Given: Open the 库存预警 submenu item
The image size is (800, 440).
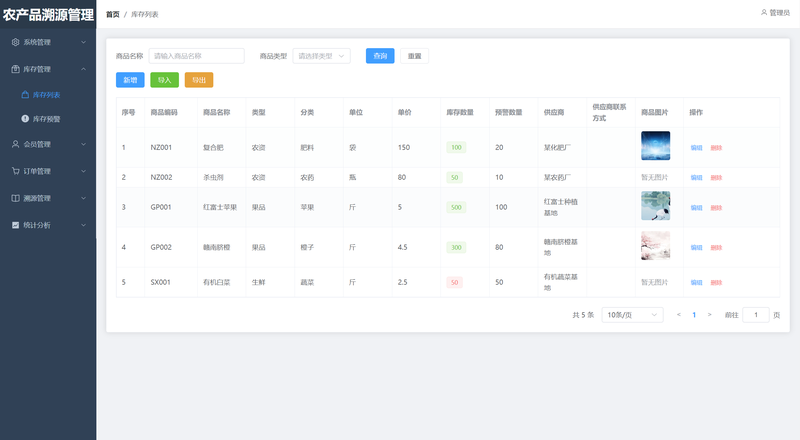Looking at the screenshot, I should (46, 119).
